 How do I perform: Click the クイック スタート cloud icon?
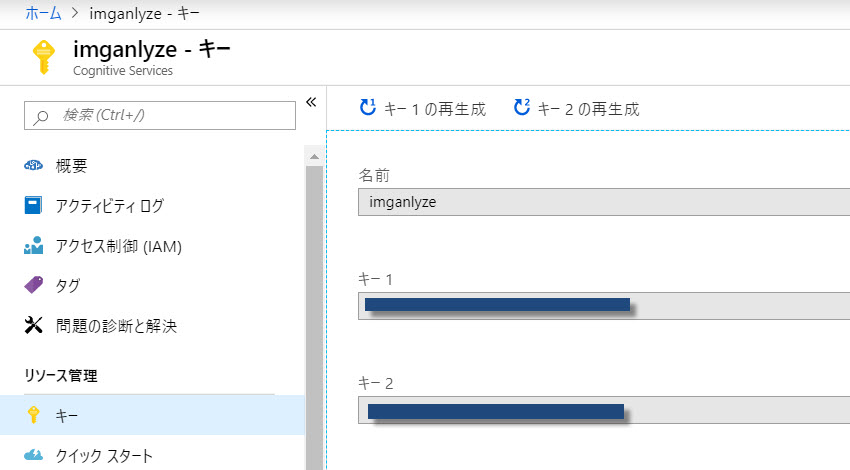34,456
